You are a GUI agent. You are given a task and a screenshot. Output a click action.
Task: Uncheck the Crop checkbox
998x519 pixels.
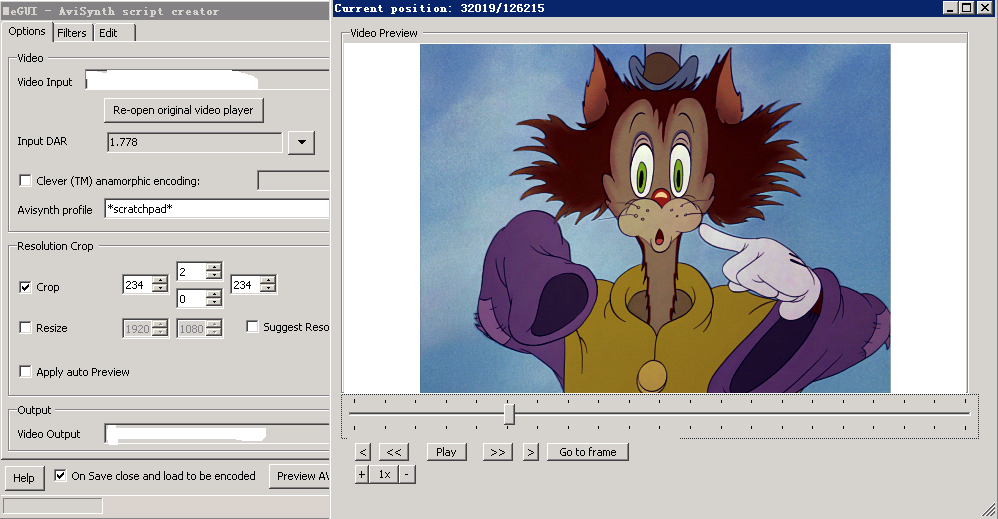(25, 287)
